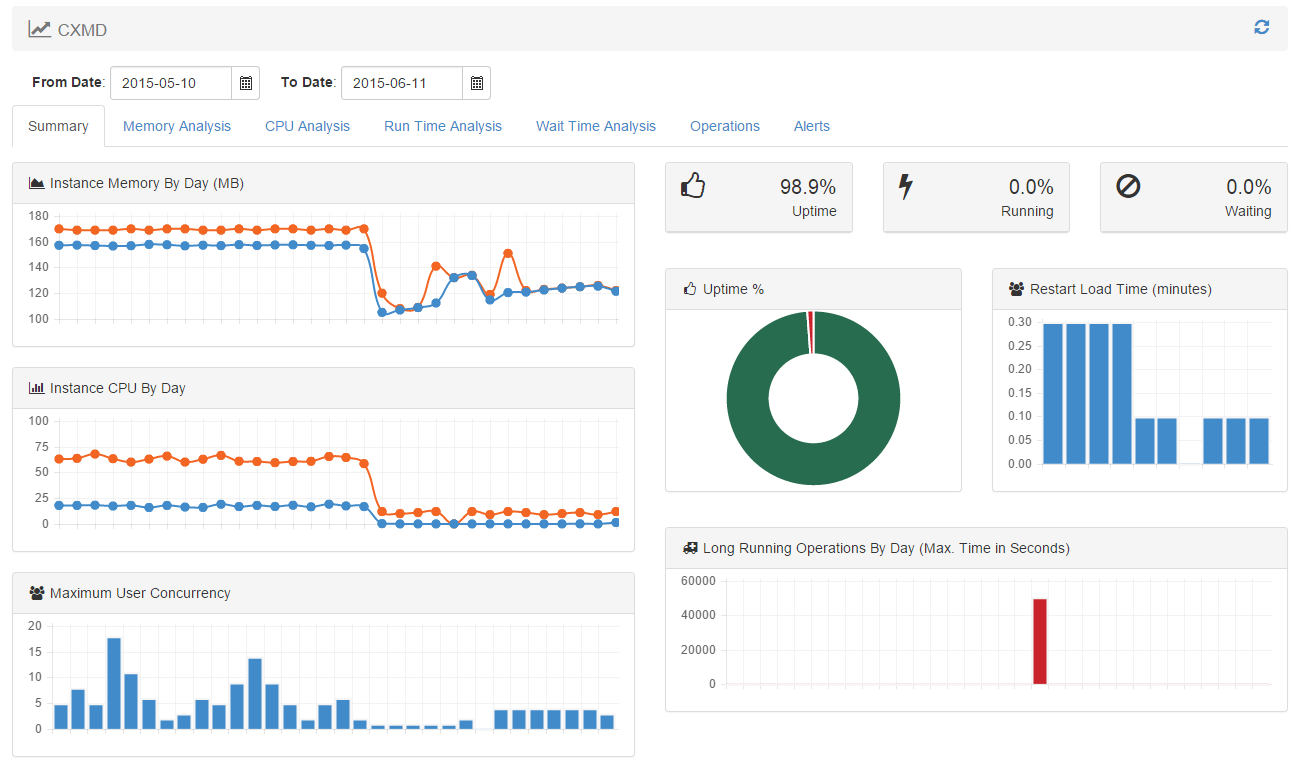Open the Alerts tab
The image size is (1298, 764).
tap(812, 126)
